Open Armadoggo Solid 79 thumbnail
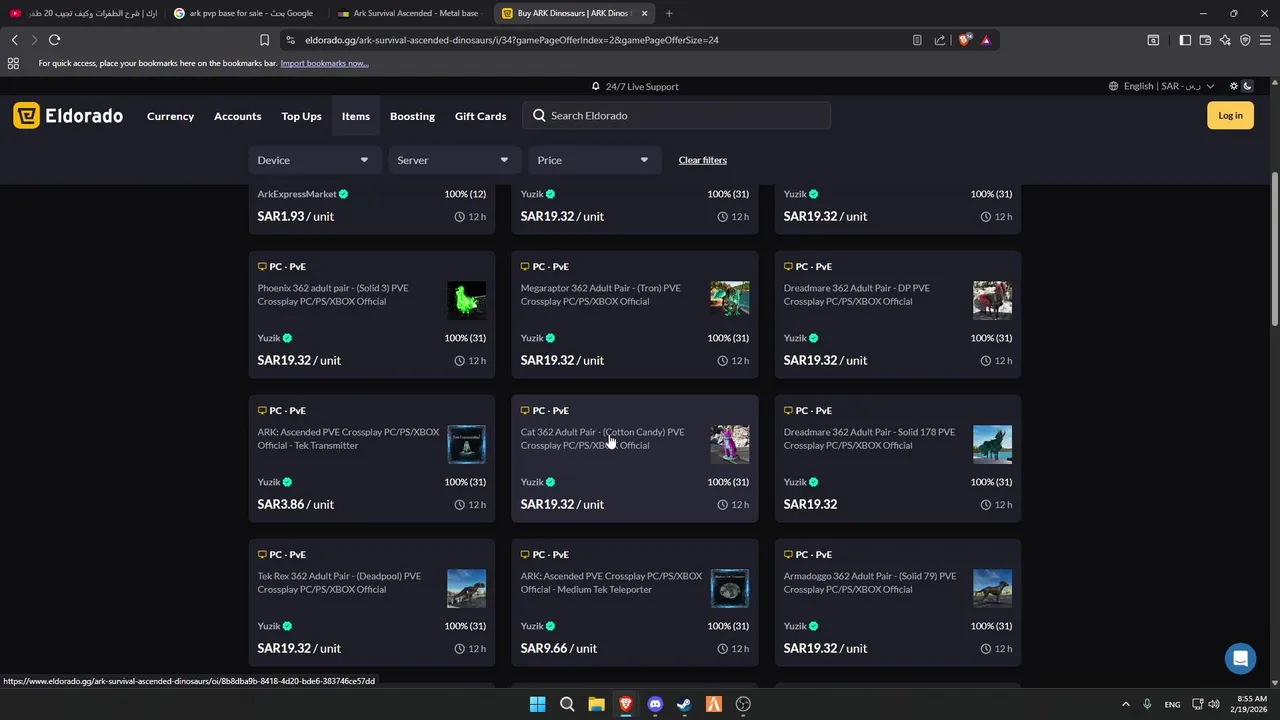 pyautogui.click(x=992, y=588)
